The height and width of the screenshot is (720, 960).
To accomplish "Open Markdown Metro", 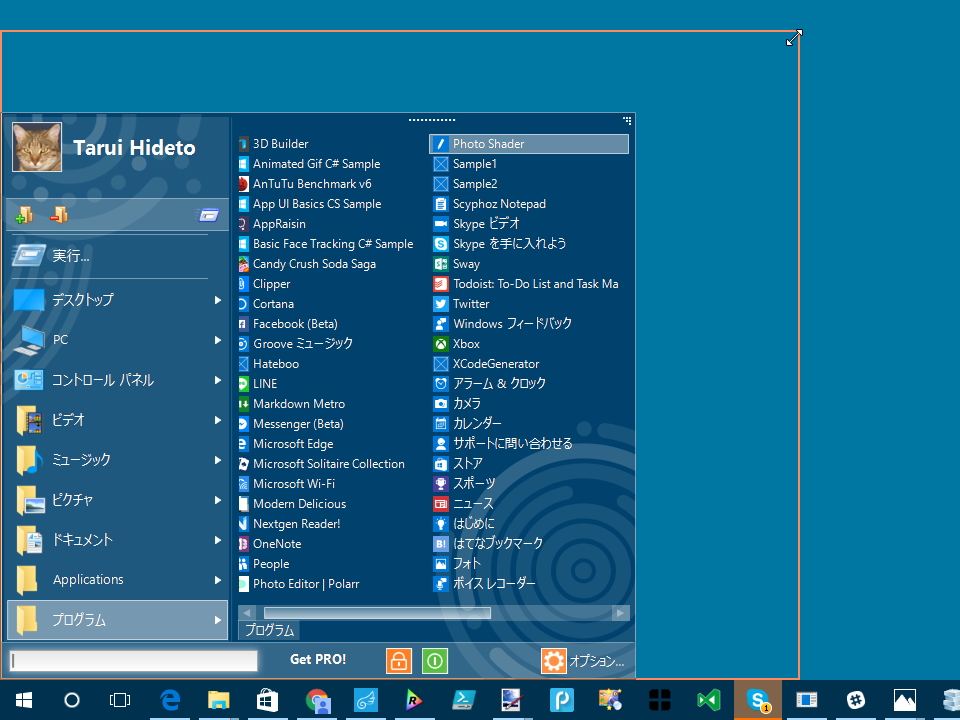I will (x=291, y=404).
